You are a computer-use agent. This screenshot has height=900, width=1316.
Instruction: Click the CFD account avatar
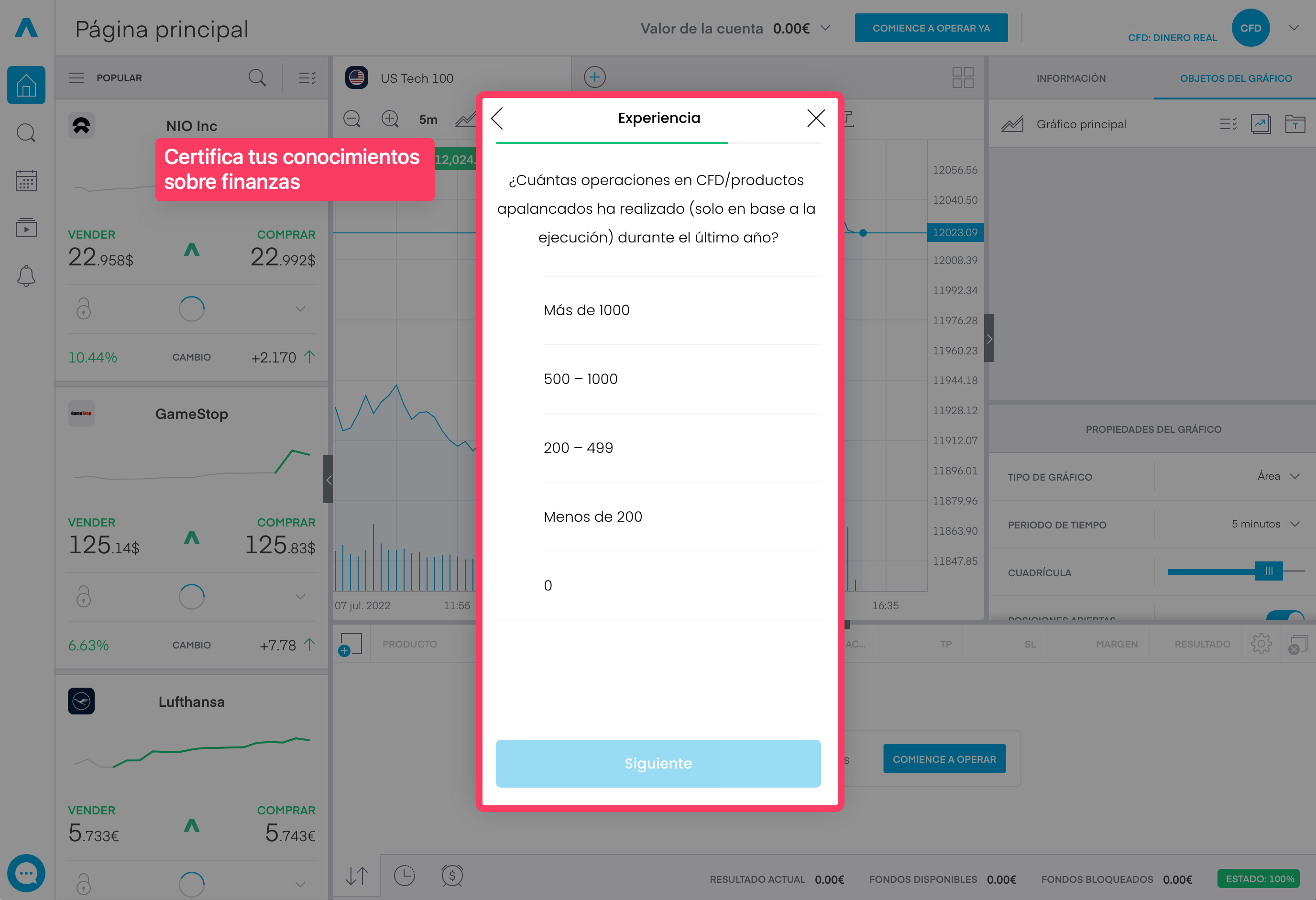point(1250,28)
